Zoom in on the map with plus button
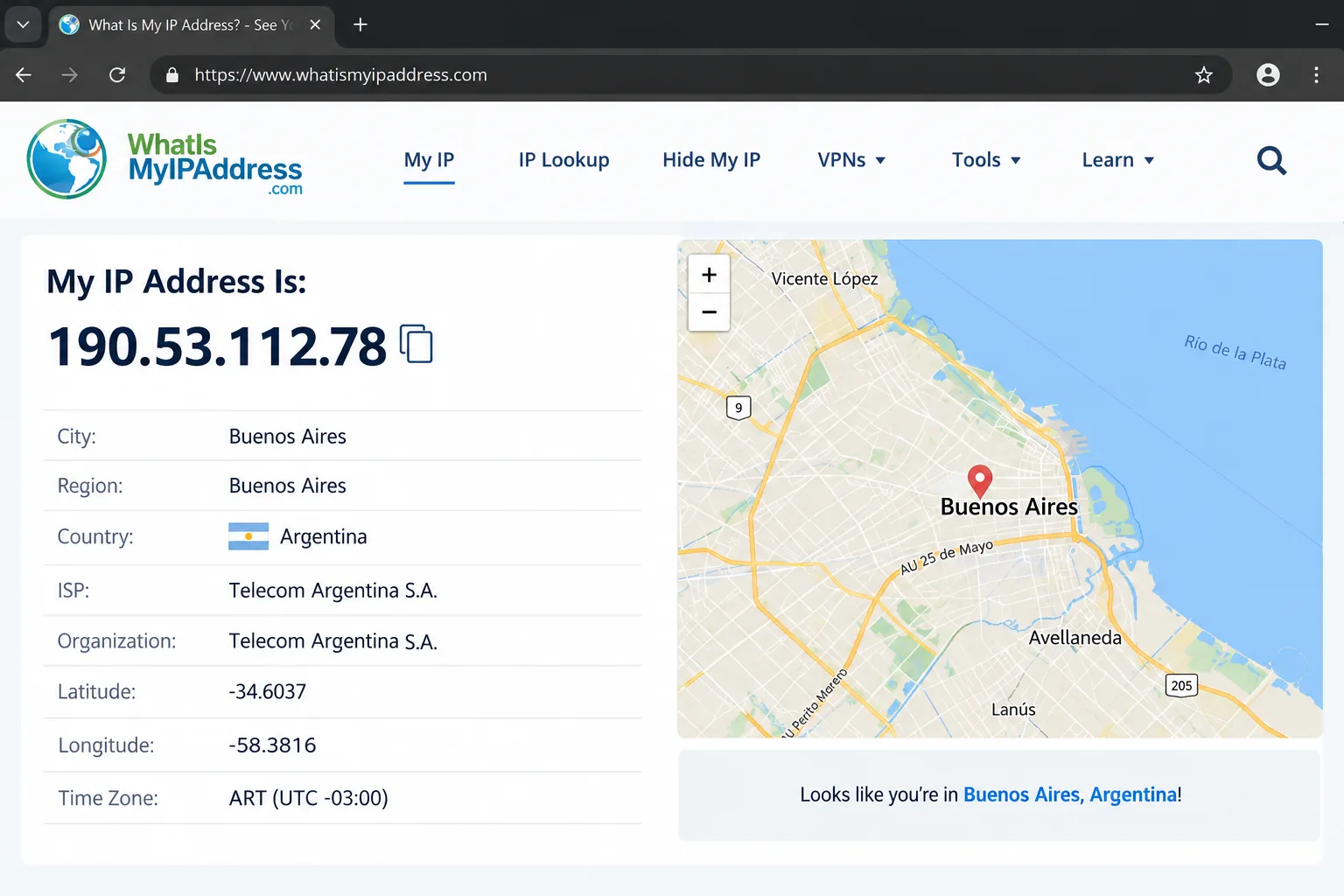 coord(709,275)
